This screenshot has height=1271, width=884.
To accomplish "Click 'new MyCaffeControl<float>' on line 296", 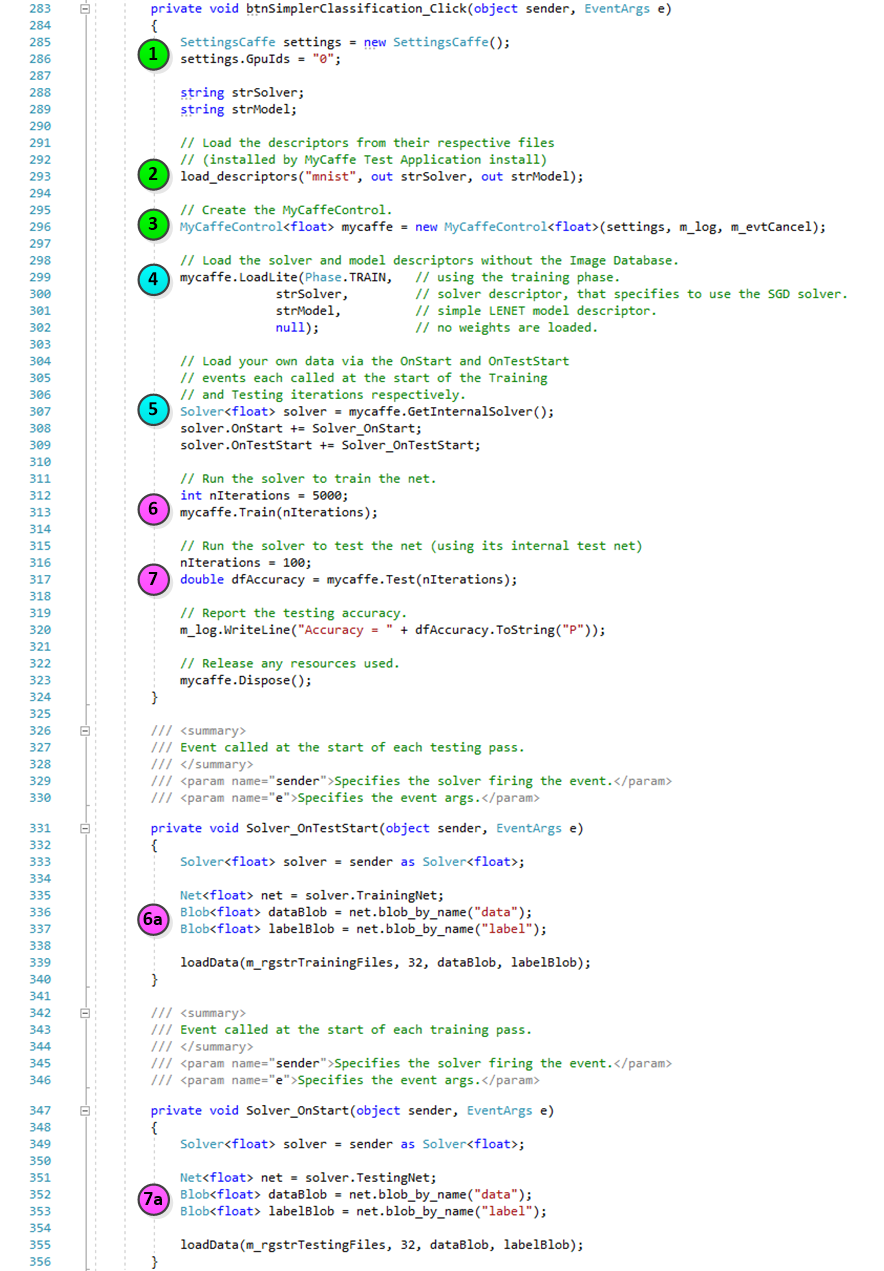I will [x=507, y=227].
